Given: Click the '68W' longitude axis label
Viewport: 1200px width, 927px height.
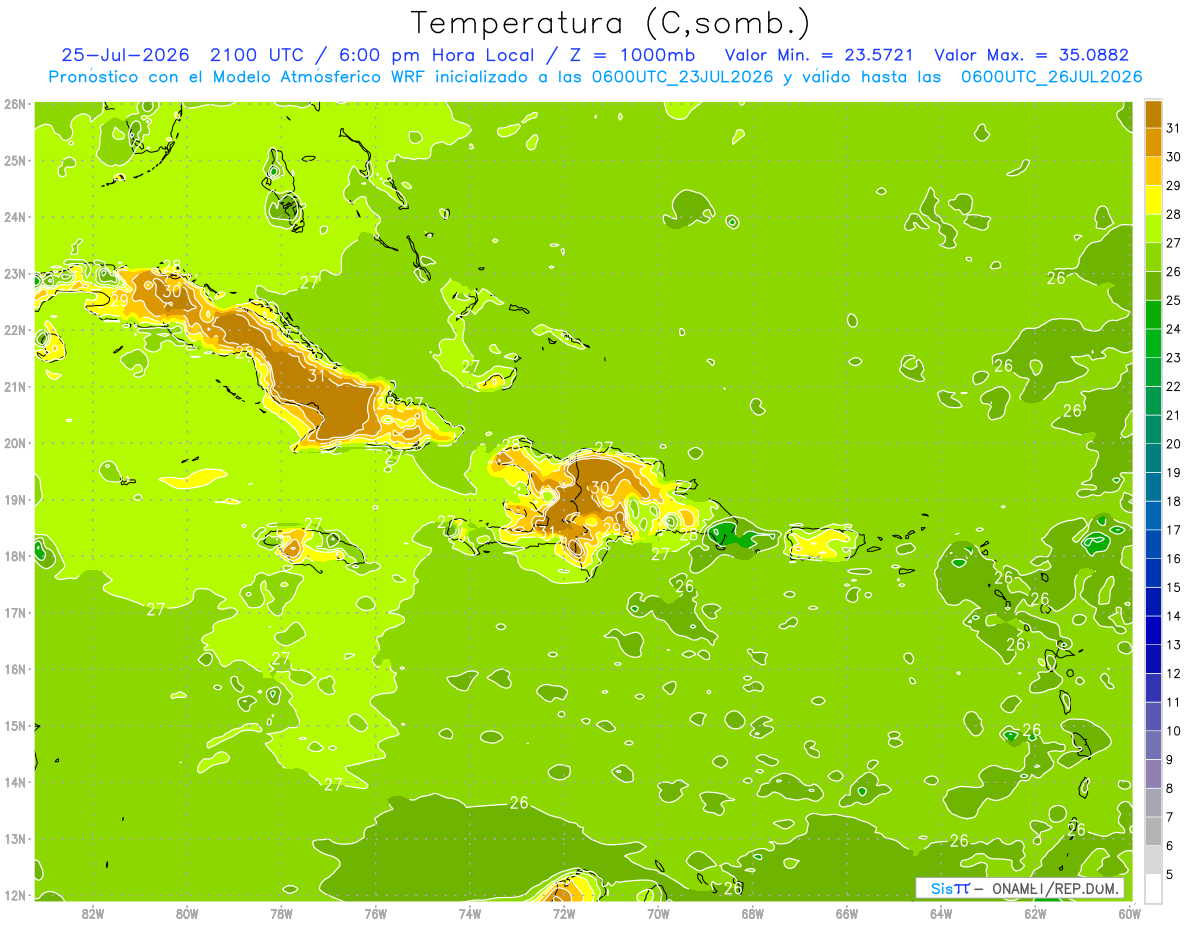Looking at the screenshot, I should [x=753, y=913].
